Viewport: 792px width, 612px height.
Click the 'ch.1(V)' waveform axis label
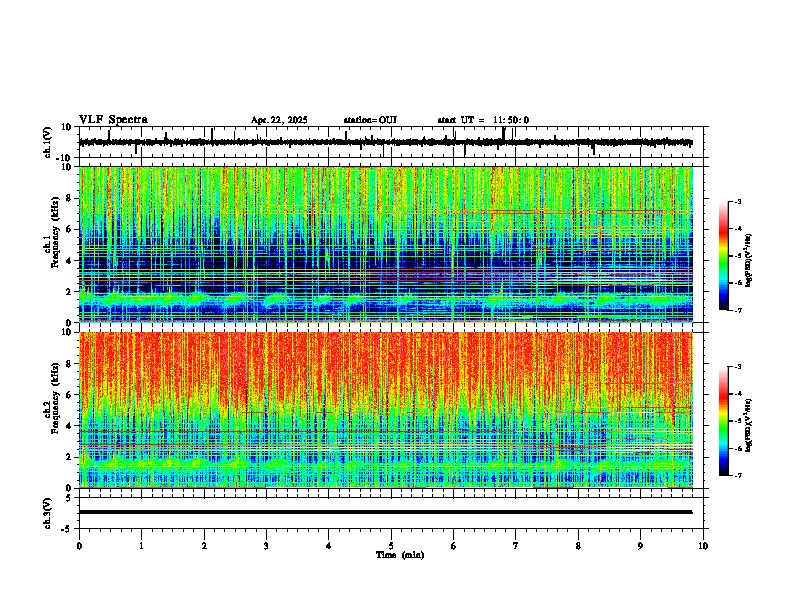[48, 142]
